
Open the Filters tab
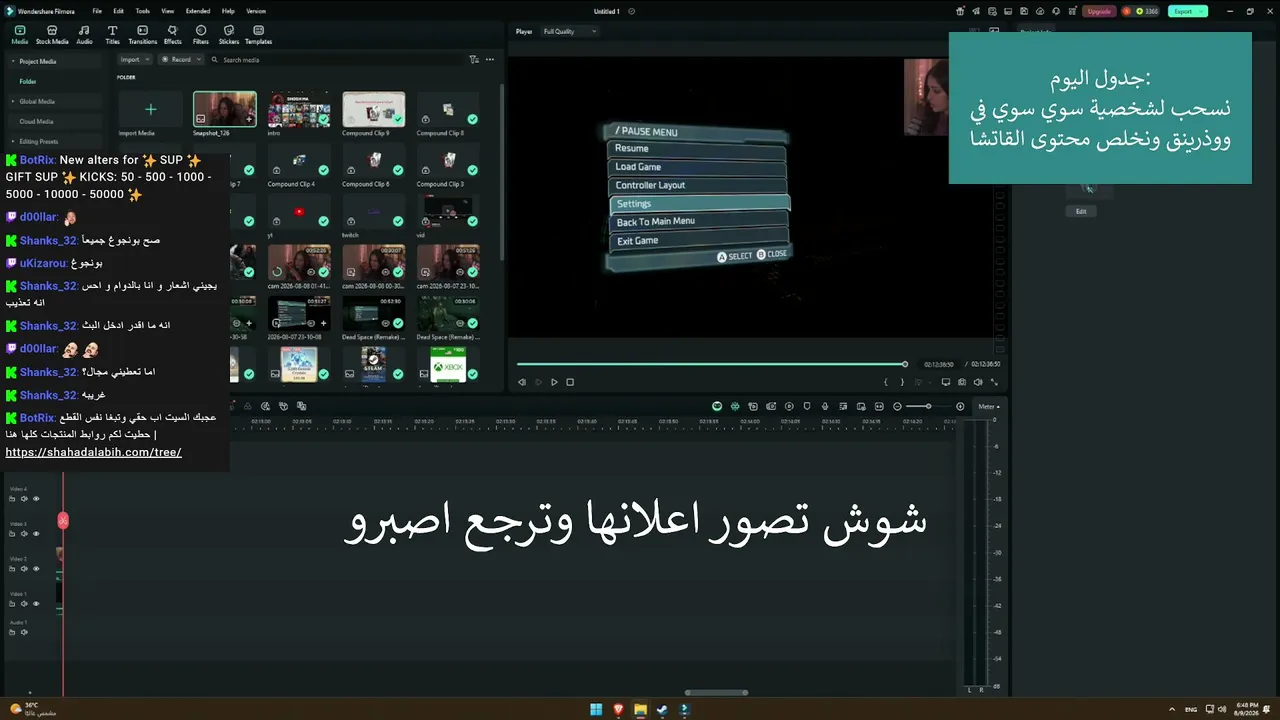tap(201, 35)
